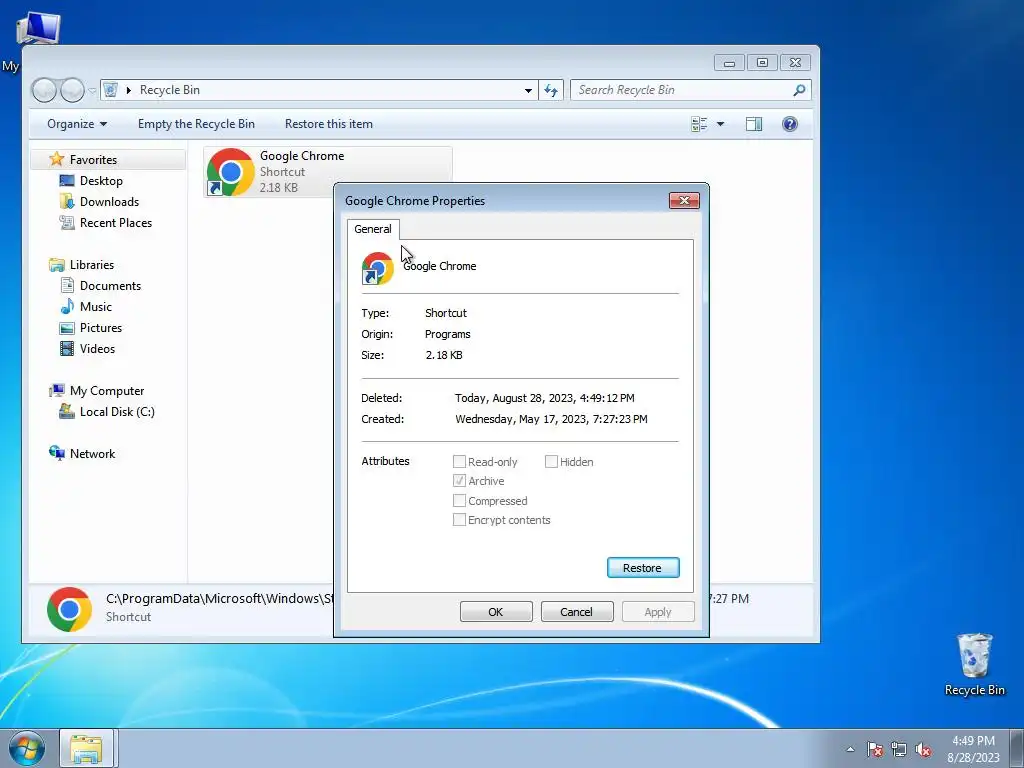
Task: Select Network in navigation pane
Action: coord(92,454)
